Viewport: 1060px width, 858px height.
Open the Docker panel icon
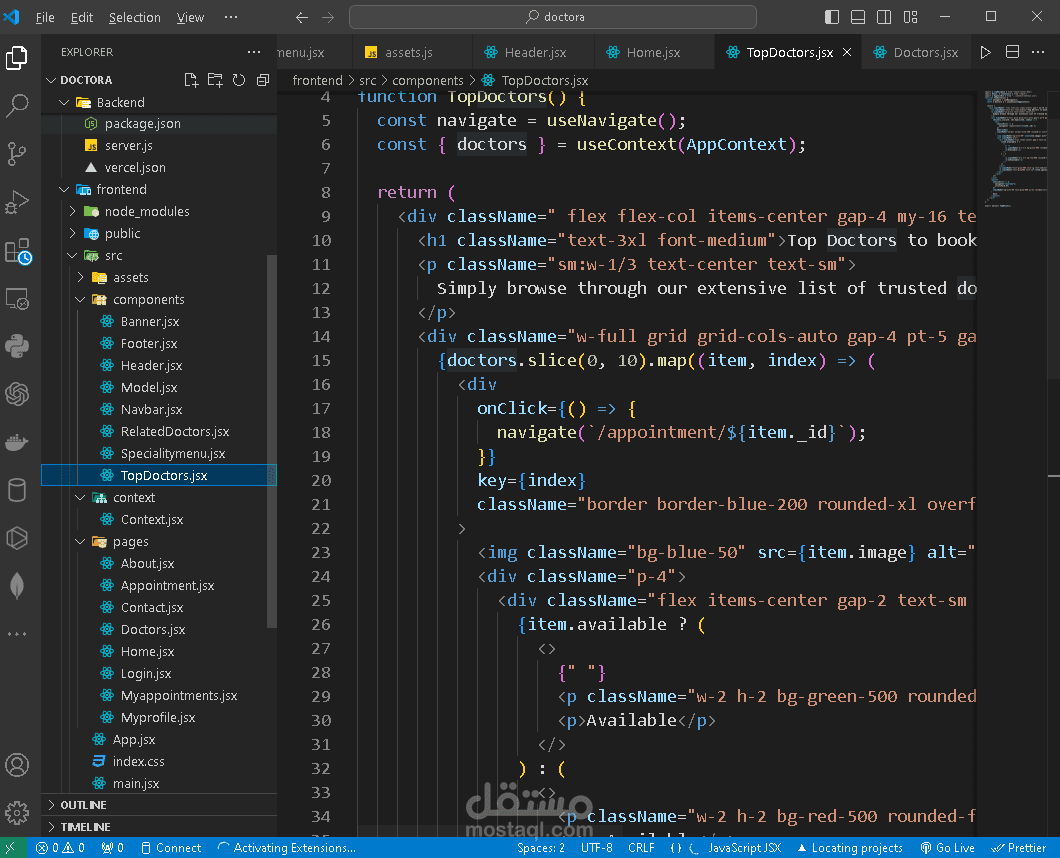point(17,441)
